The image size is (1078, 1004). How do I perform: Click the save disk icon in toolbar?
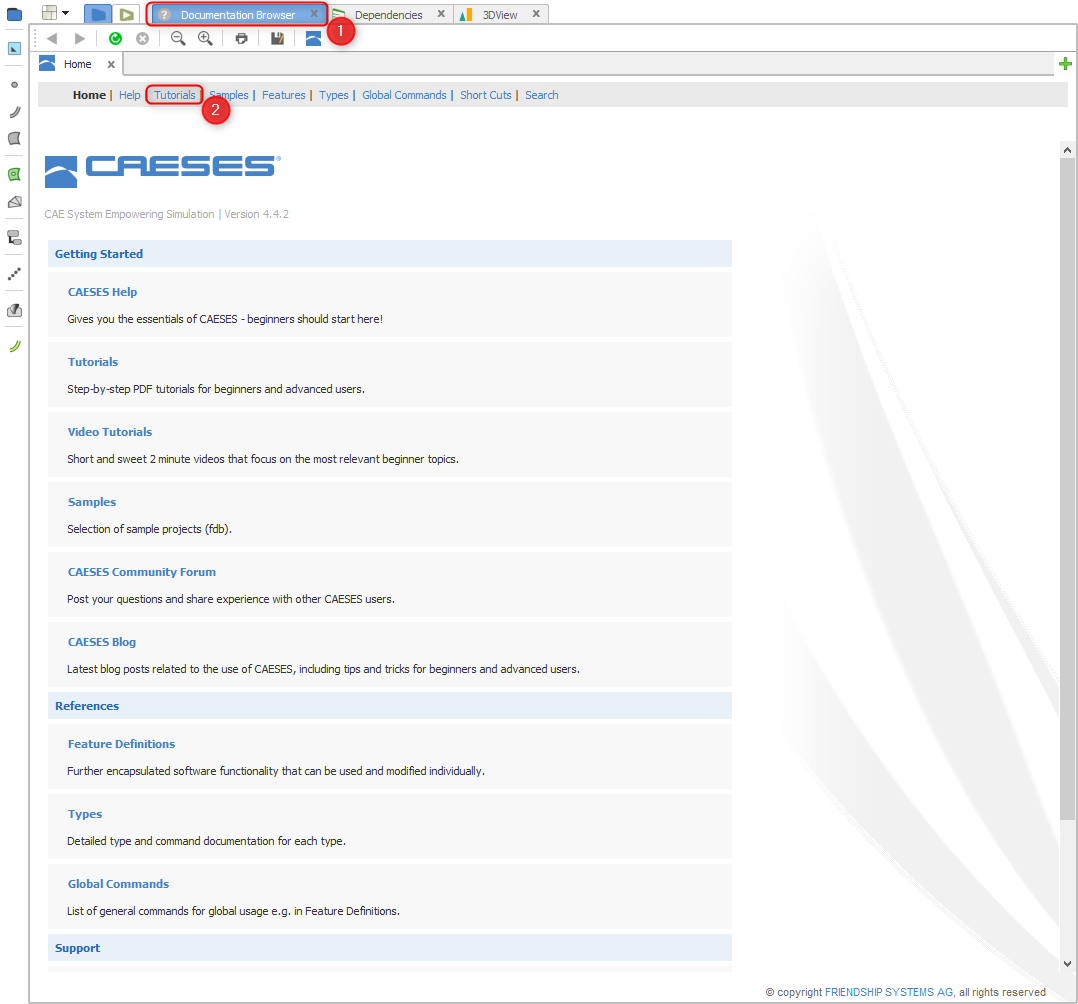click(x=277, y=39)
